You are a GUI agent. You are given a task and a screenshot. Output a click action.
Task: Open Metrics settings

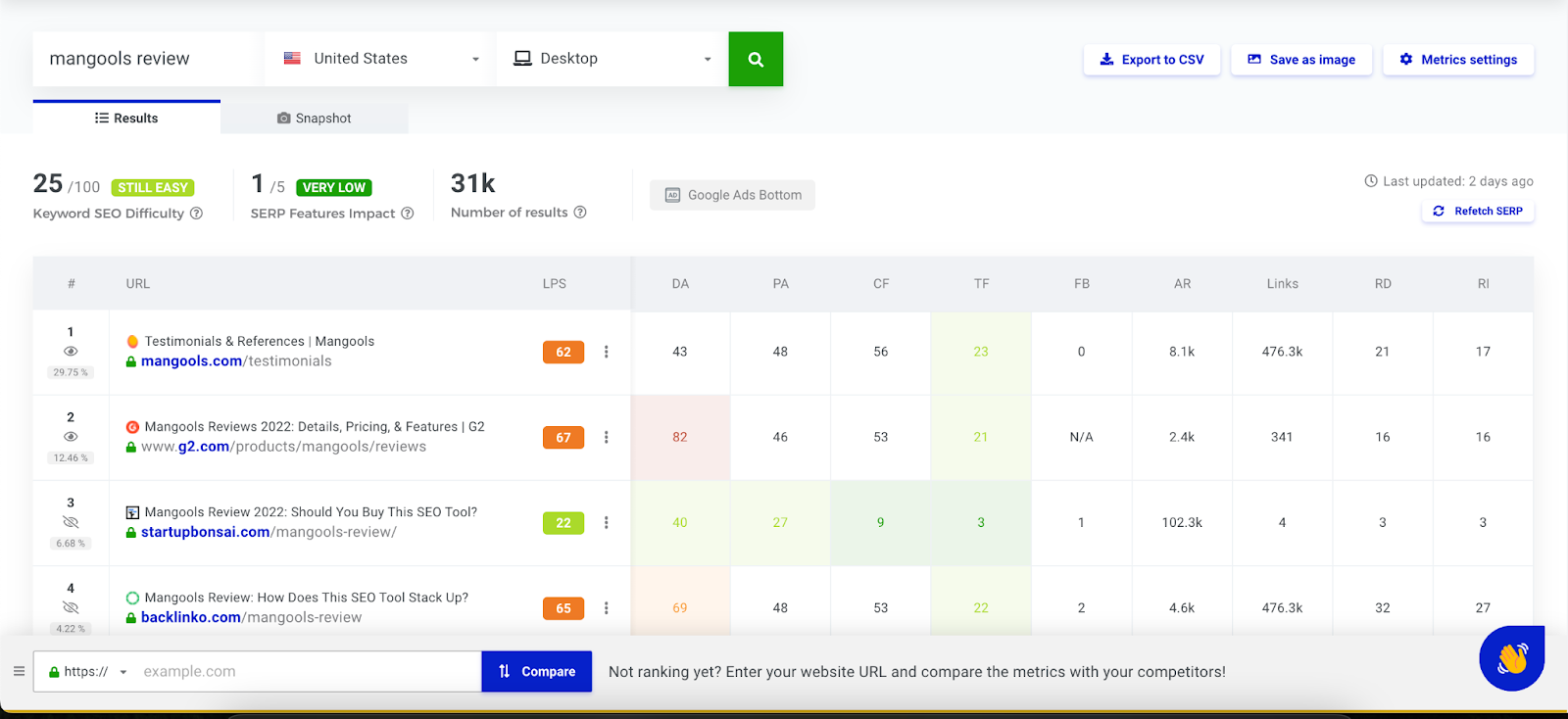[1458, 60]
